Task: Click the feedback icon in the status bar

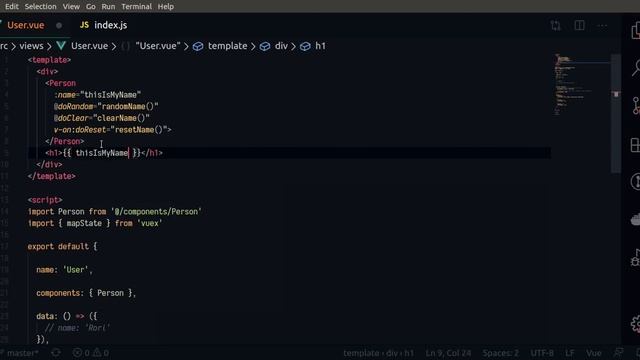Action: [619, 353]
